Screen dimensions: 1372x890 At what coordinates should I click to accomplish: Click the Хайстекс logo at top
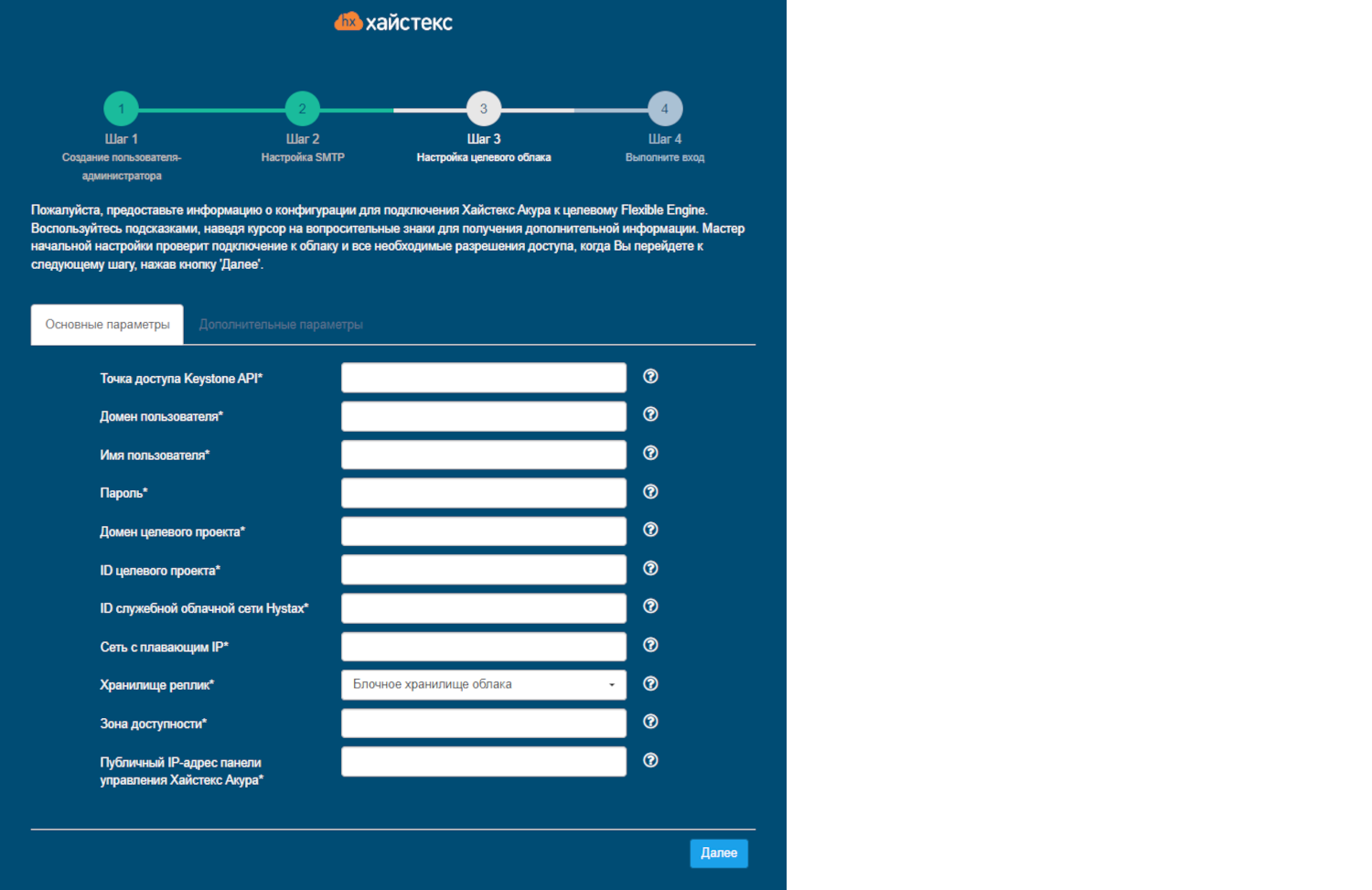pos(393,23)
